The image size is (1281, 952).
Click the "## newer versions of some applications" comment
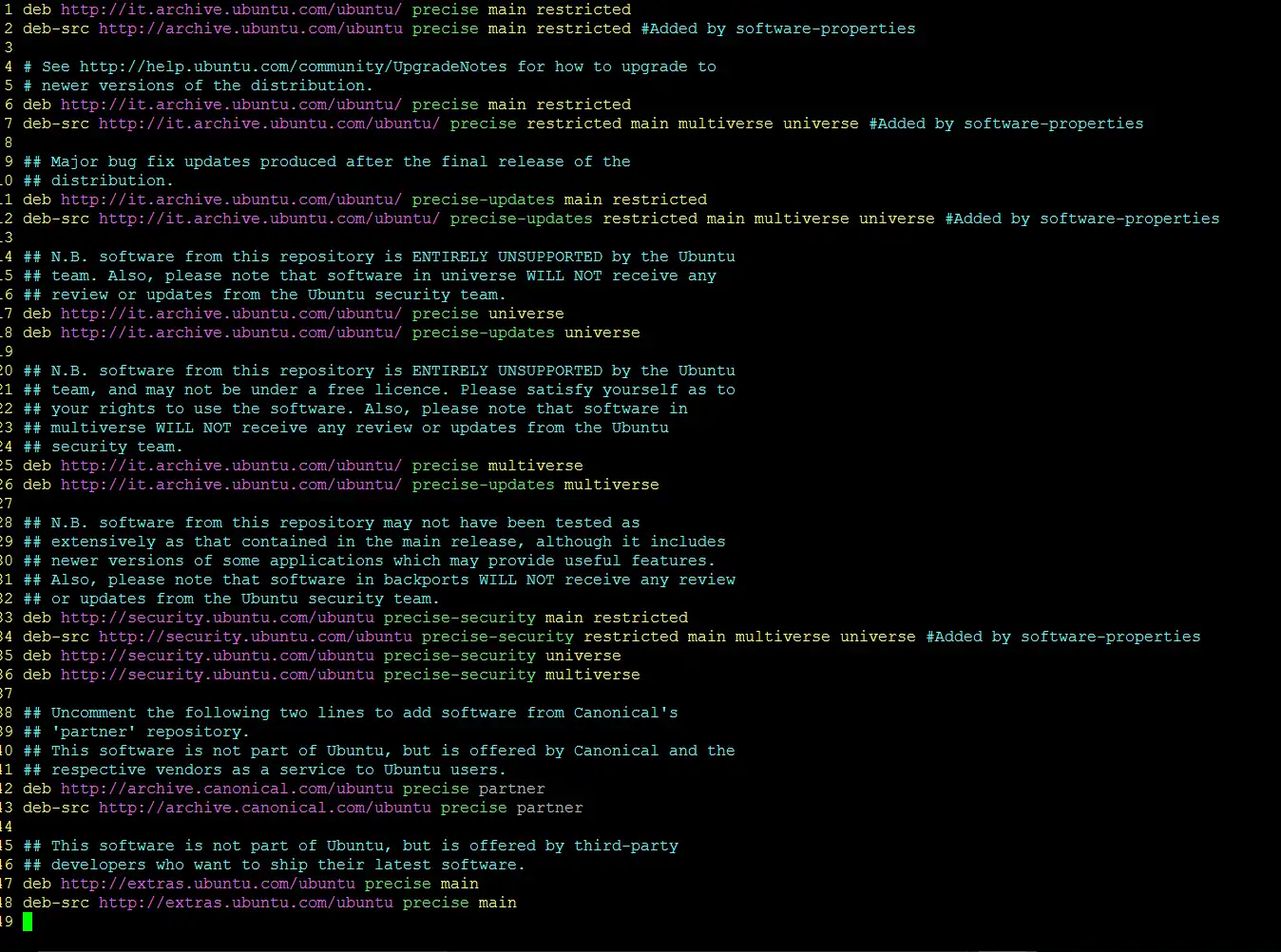point(370,561)
